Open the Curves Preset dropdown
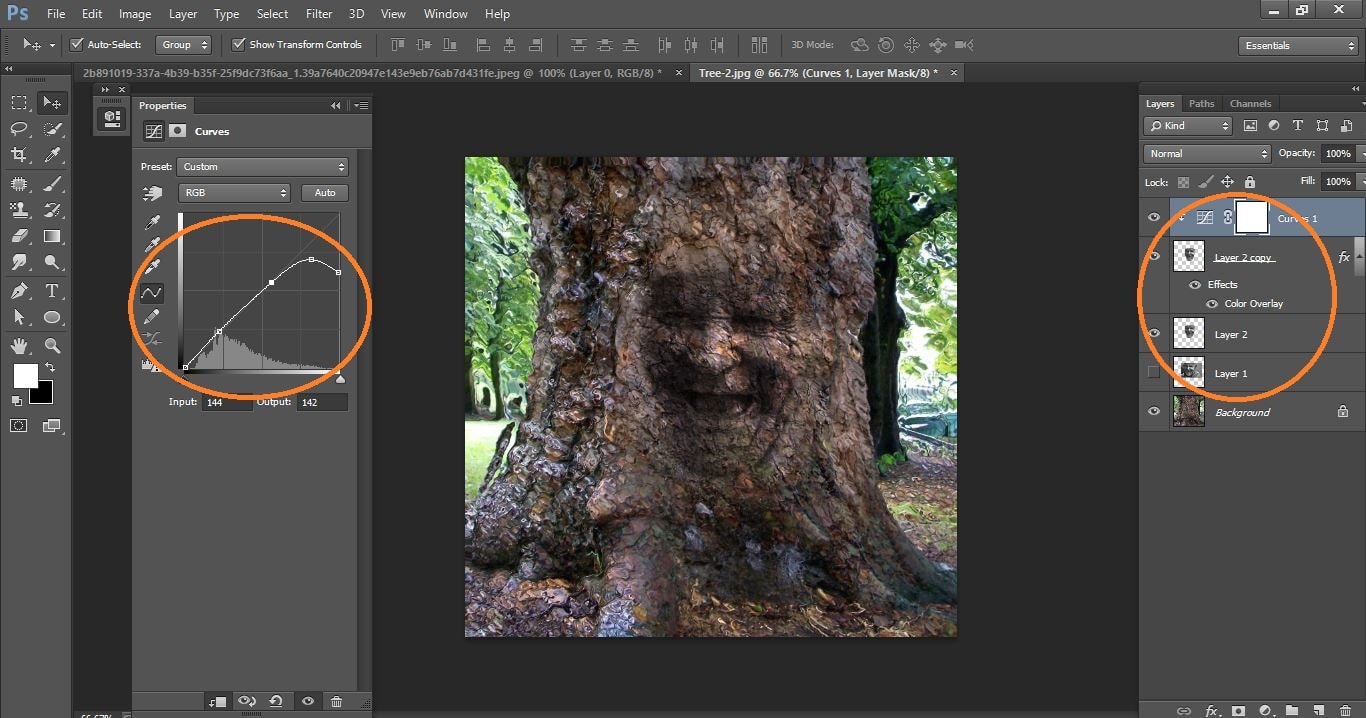The height and width of the screenshot is (718, 1366). coord(262,166)
